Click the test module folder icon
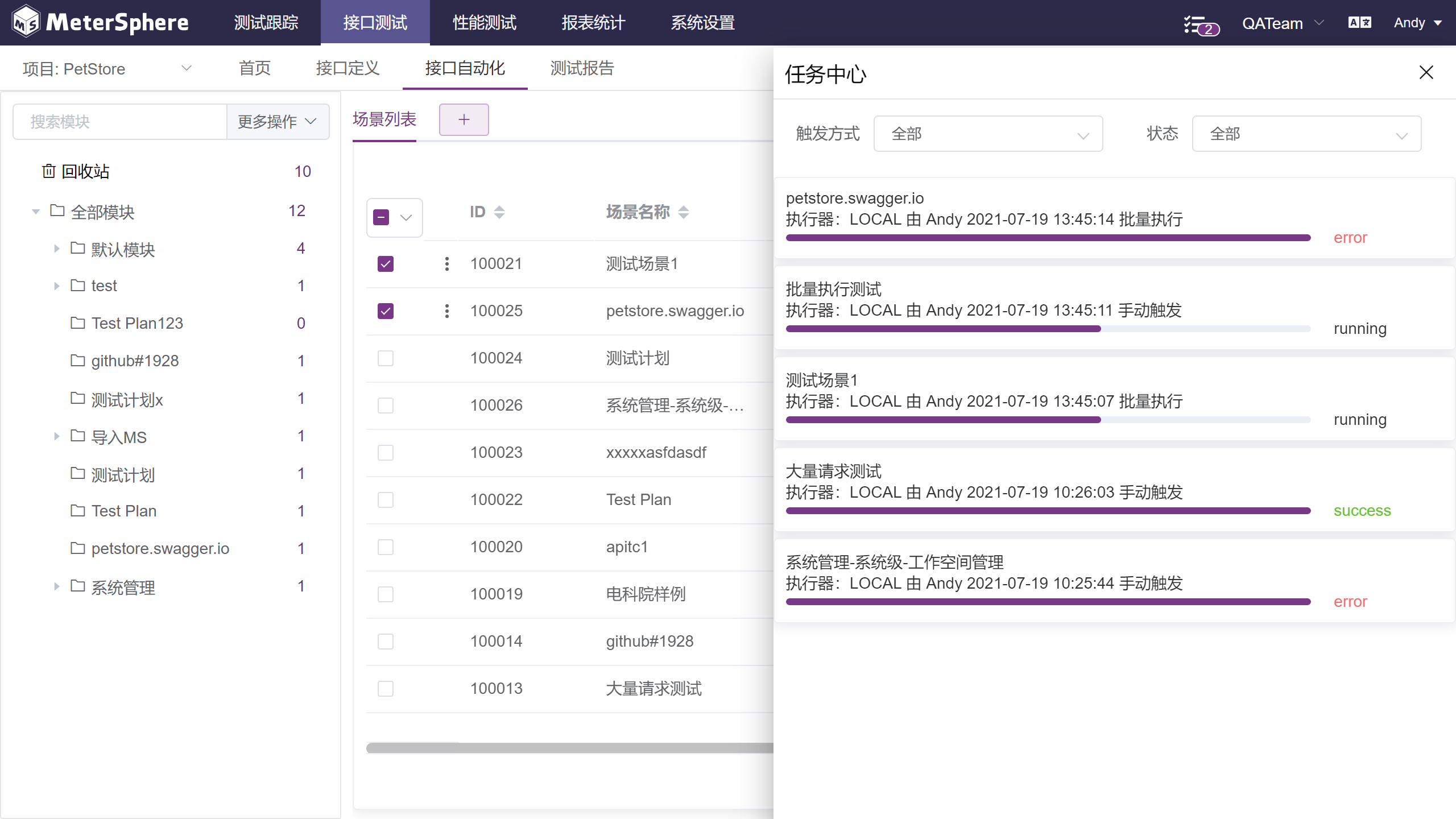This screenshot has width=1456, height=819. [x=77, y=285]
